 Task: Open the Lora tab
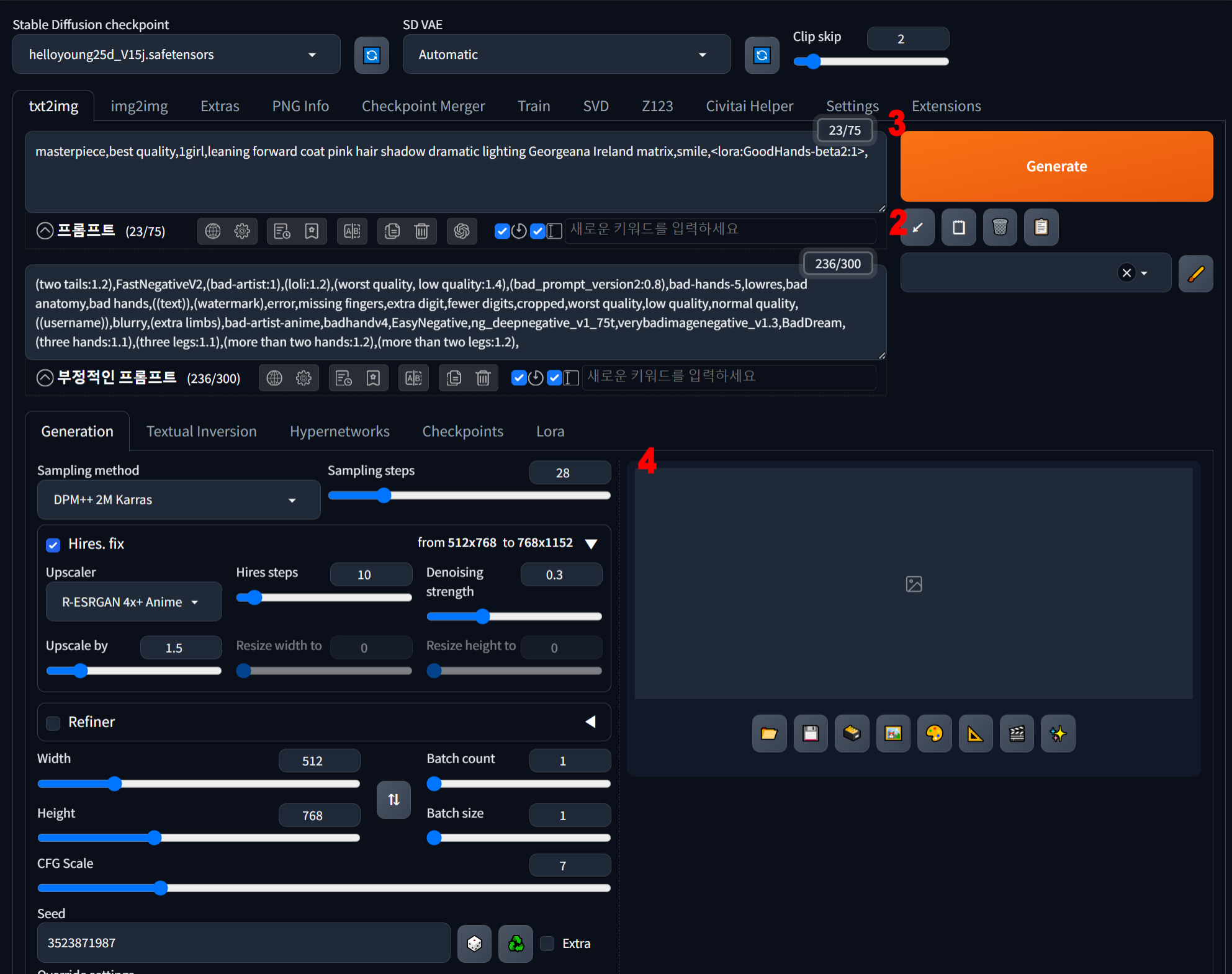pos(550,431)
